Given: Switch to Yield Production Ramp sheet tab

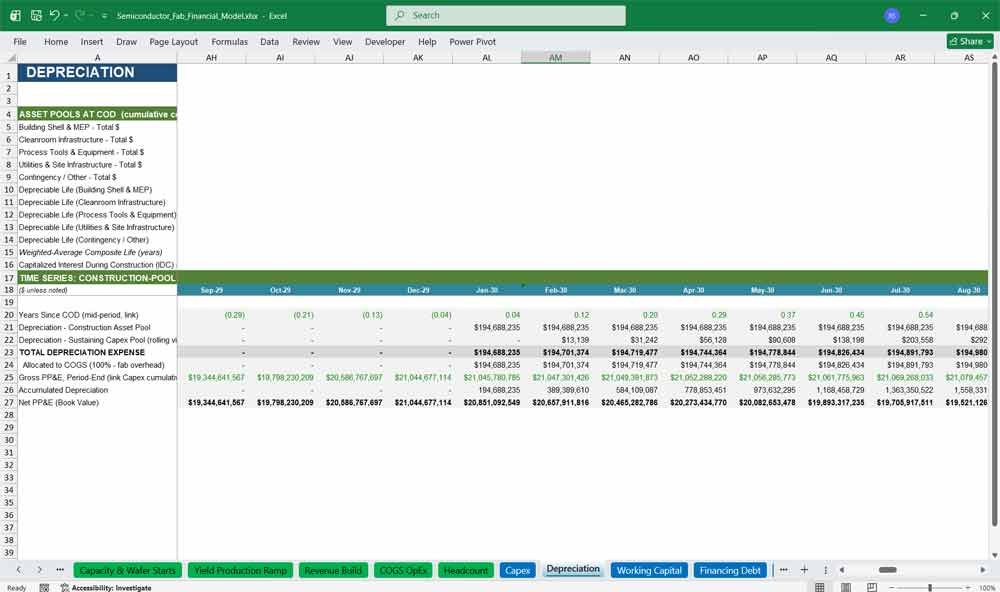Looking at the screenshot, I should click(x=240, y=570).
